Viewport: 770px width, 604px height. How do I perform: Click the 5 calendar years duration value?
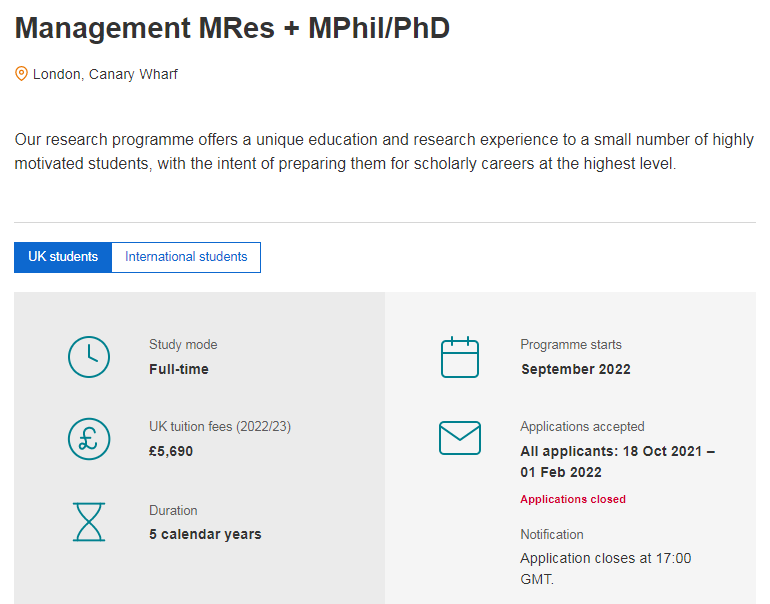click(205, 534)
